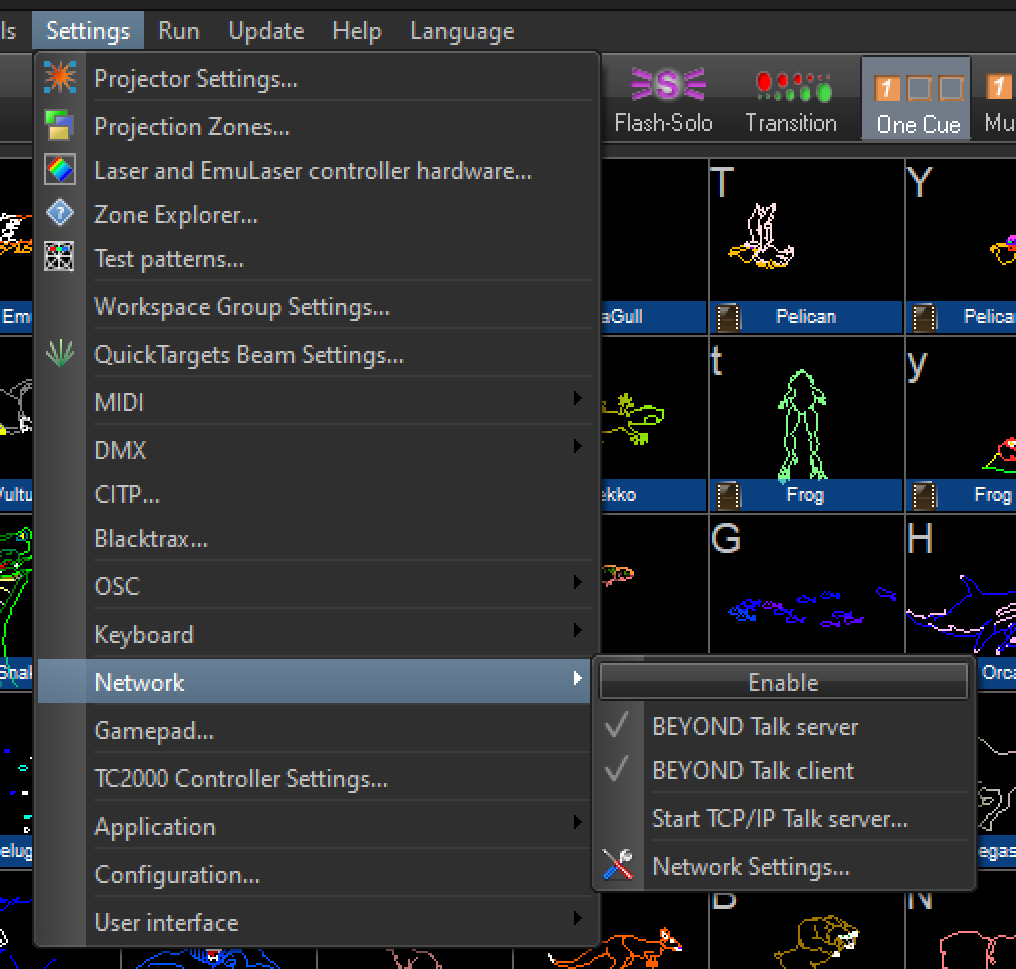This screenshot has height=969, width=1016.
Task: Click the Projector Settings laser icon
Action: [60, 78]
